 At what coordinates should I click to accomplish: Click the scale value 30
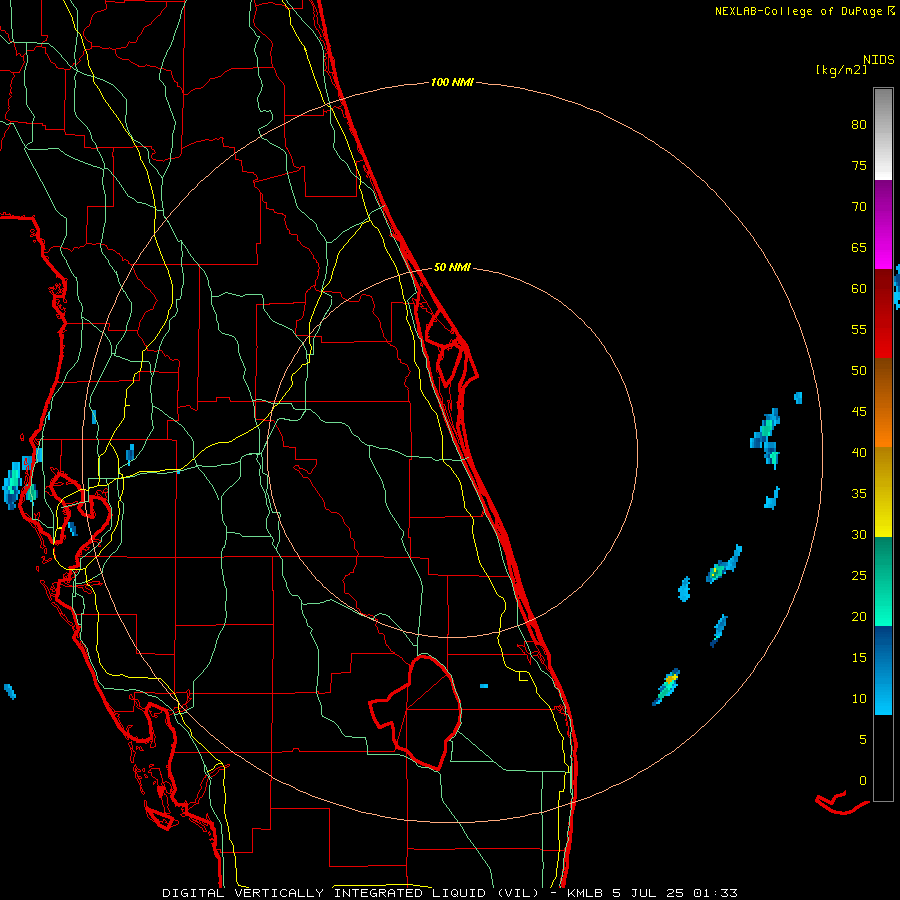tap(859, 535)
